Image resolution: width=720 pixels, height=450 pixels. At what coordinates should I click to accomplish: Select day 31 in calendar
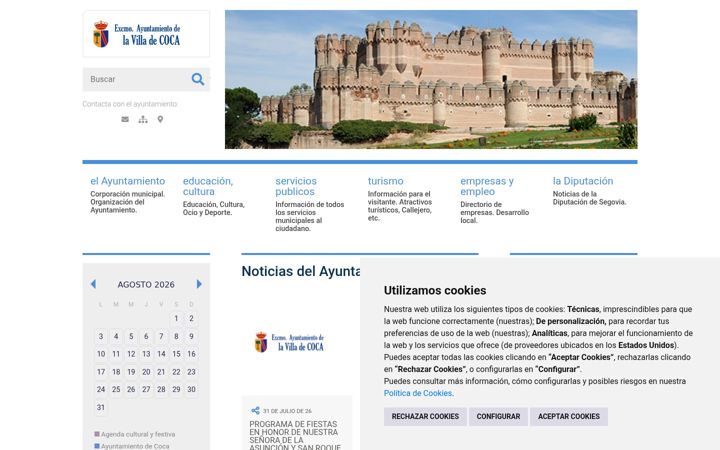pyautogui.click(x=101, y=407)
